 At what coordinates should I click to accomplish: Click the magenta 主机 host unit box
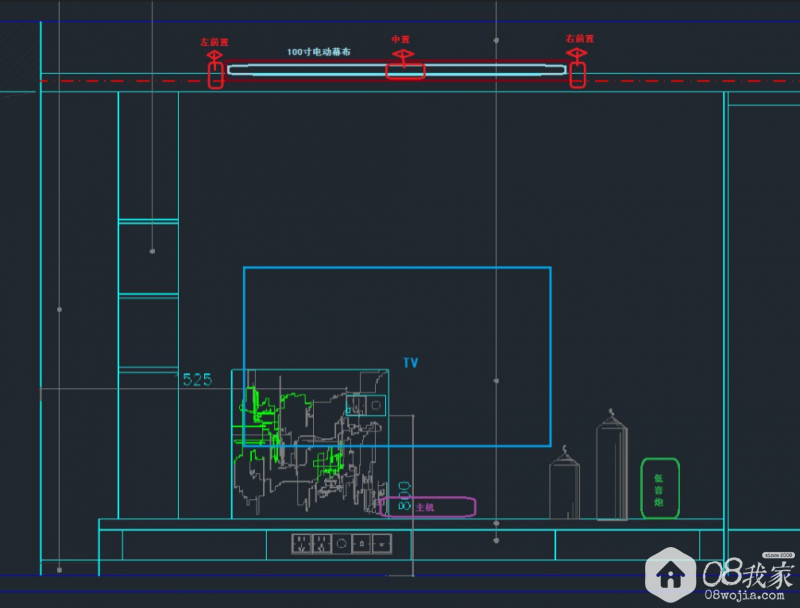pos(430,507)
